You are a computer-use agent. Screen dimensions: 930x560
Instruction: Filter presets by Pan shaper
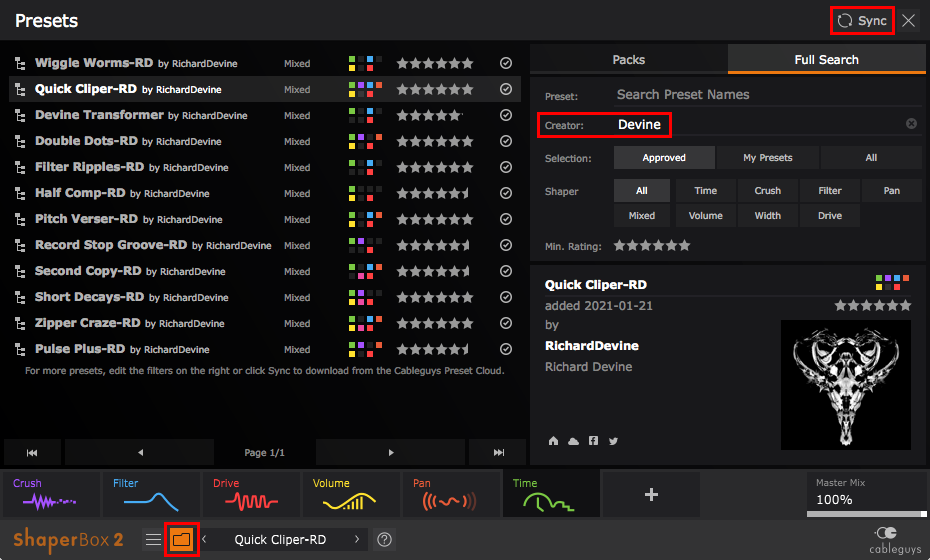[891, 191]
